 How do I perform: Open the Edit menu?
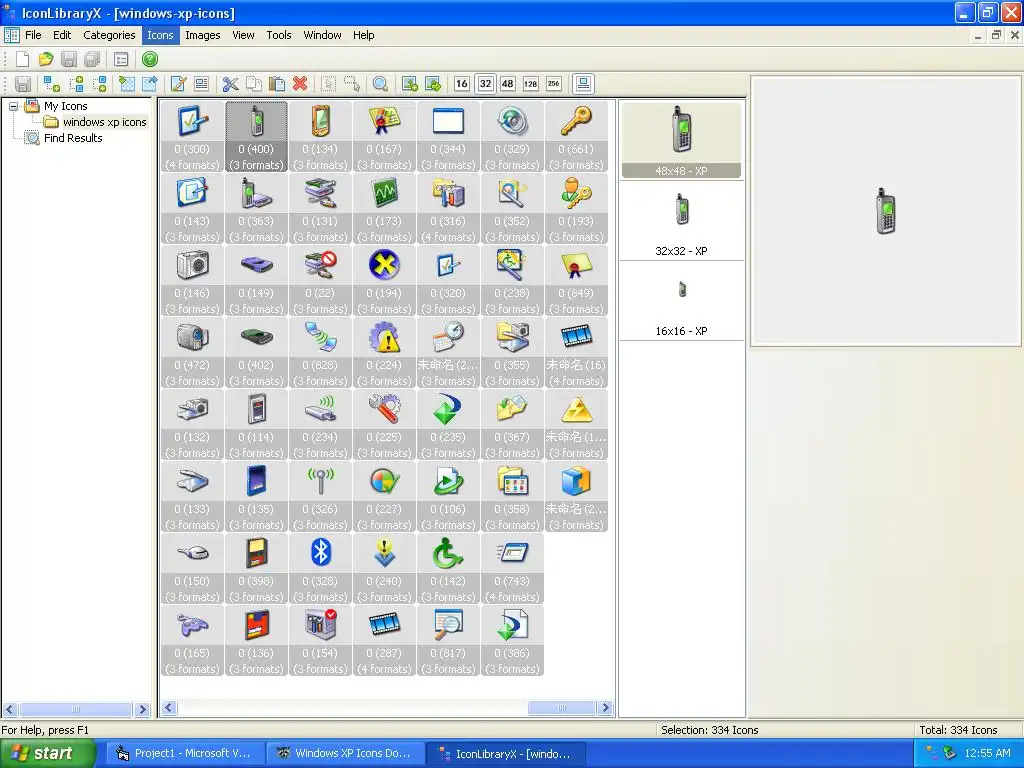click(x=62, y=35)
